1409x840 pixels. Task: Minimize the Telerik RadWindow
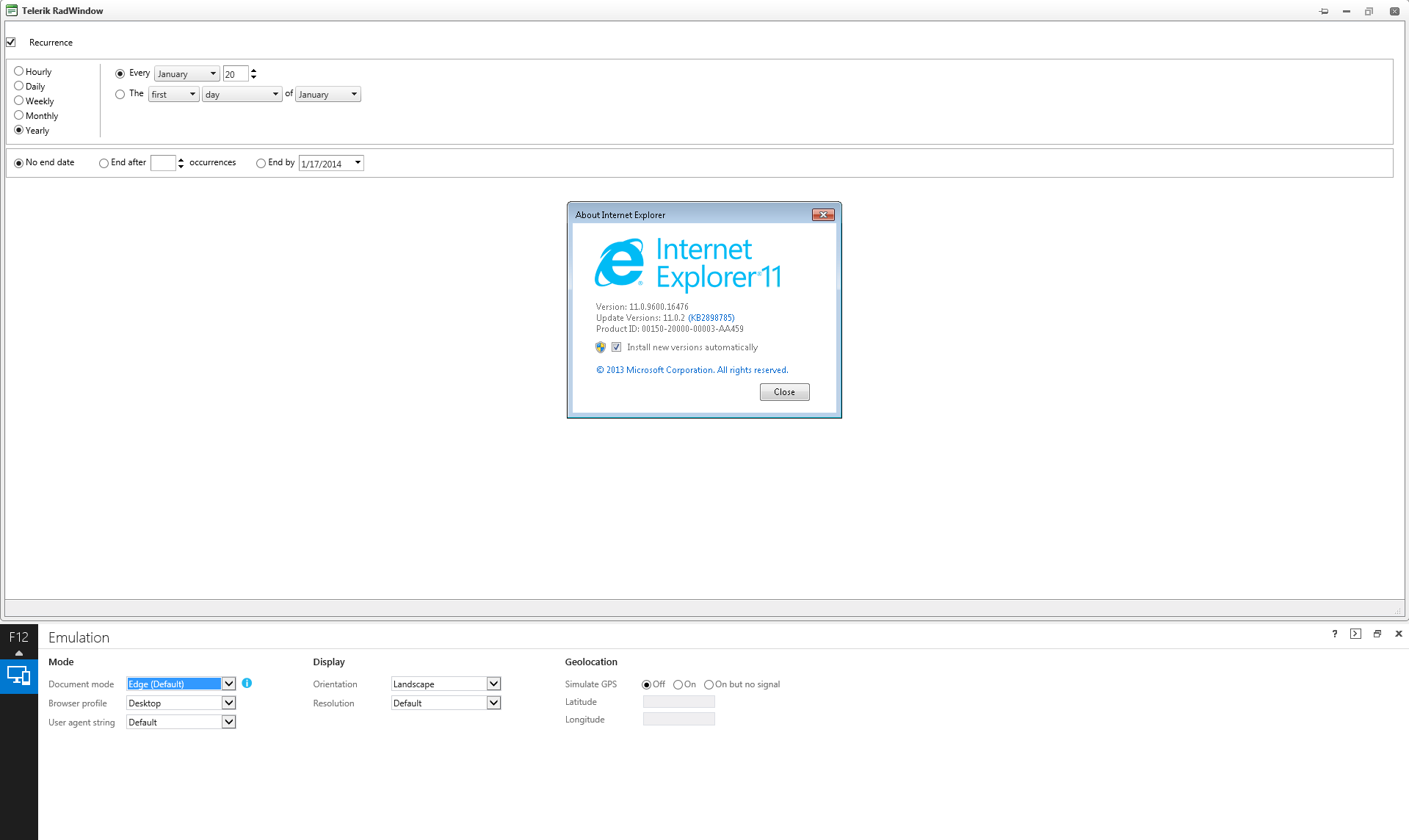tap(1347, 11)
